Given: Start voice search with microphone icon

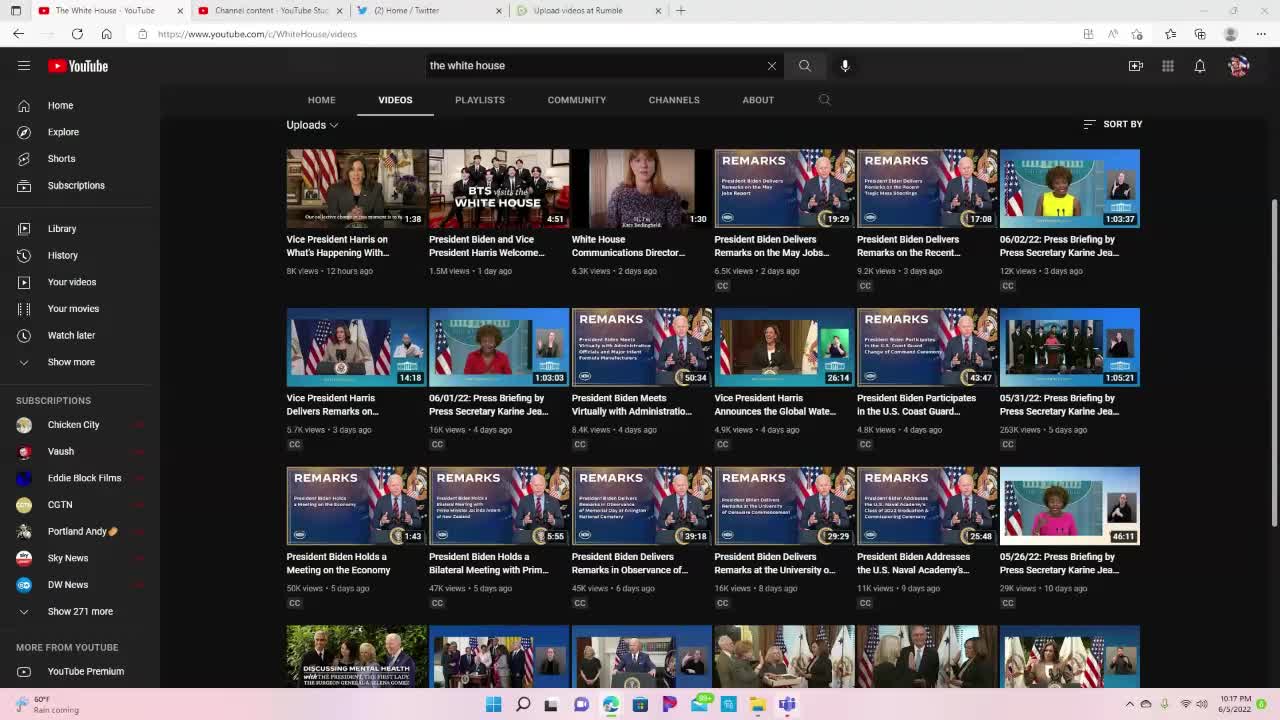Looking at the screenshot, I should (845, 66).
